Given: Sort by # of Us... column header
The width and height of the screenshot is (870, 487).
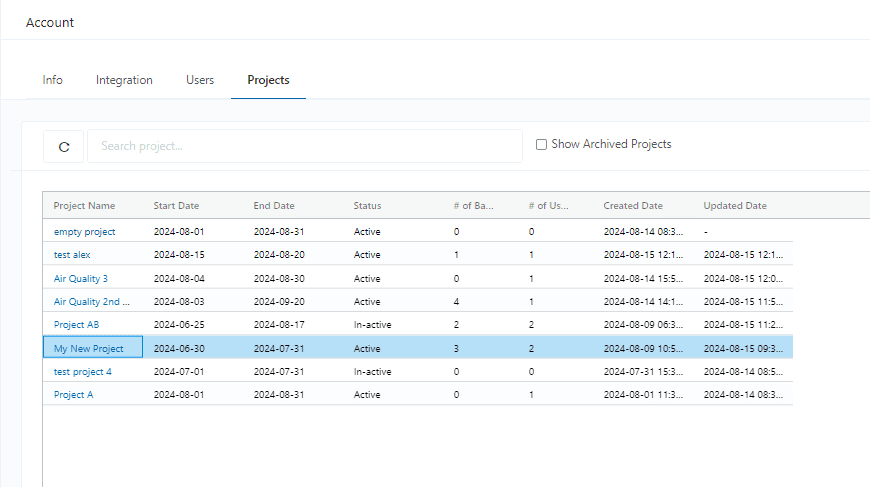Looking at the screenshot, I should pos(548,206).
